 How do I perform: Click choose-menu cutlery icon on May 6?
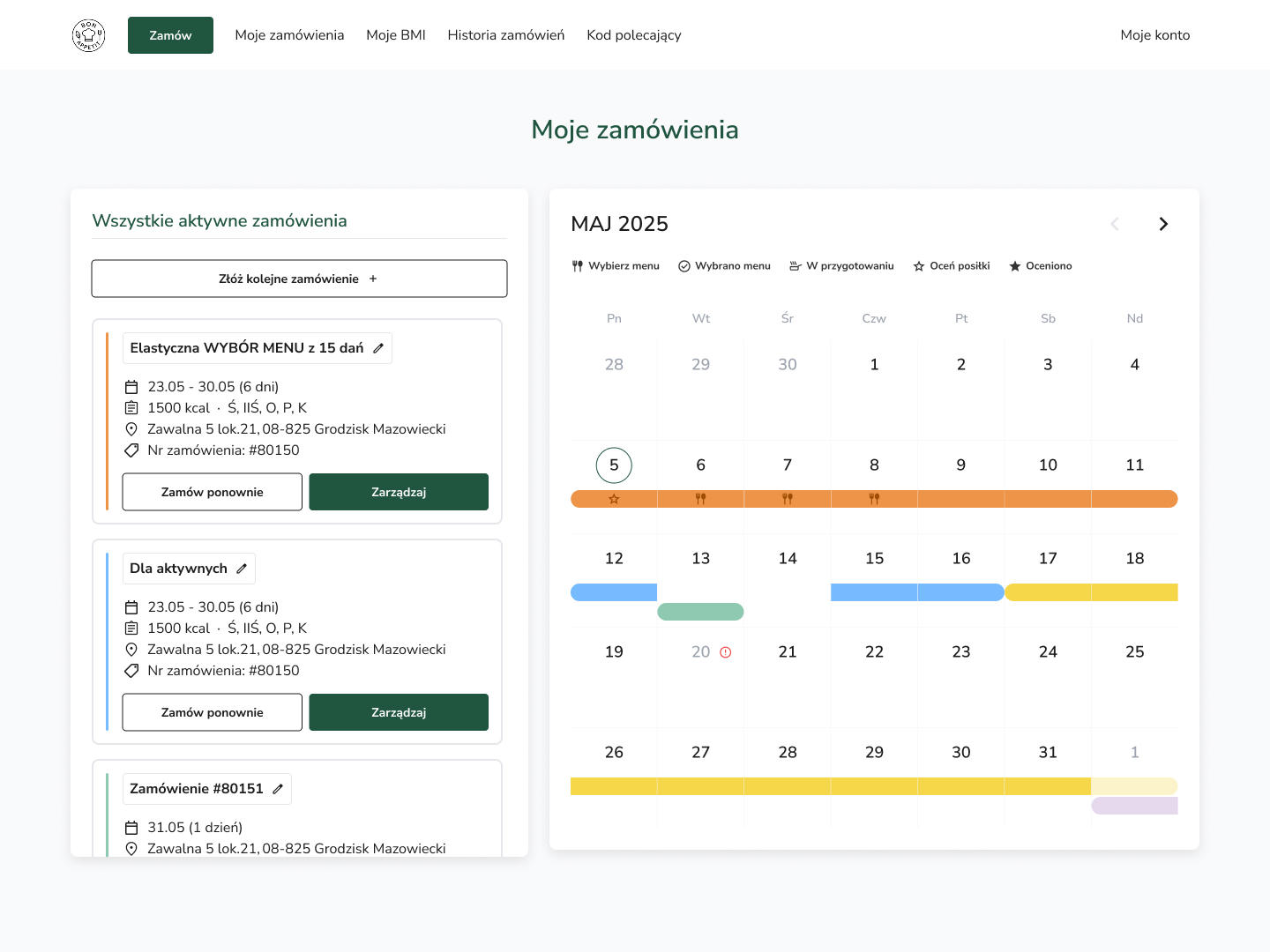701,499
